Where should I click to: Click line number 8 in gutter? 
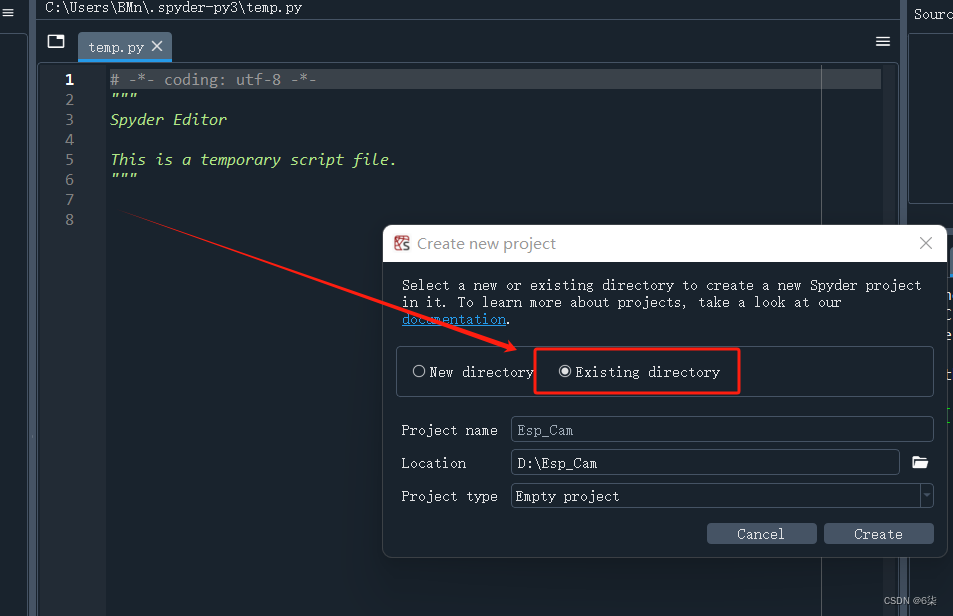point(69,220)
